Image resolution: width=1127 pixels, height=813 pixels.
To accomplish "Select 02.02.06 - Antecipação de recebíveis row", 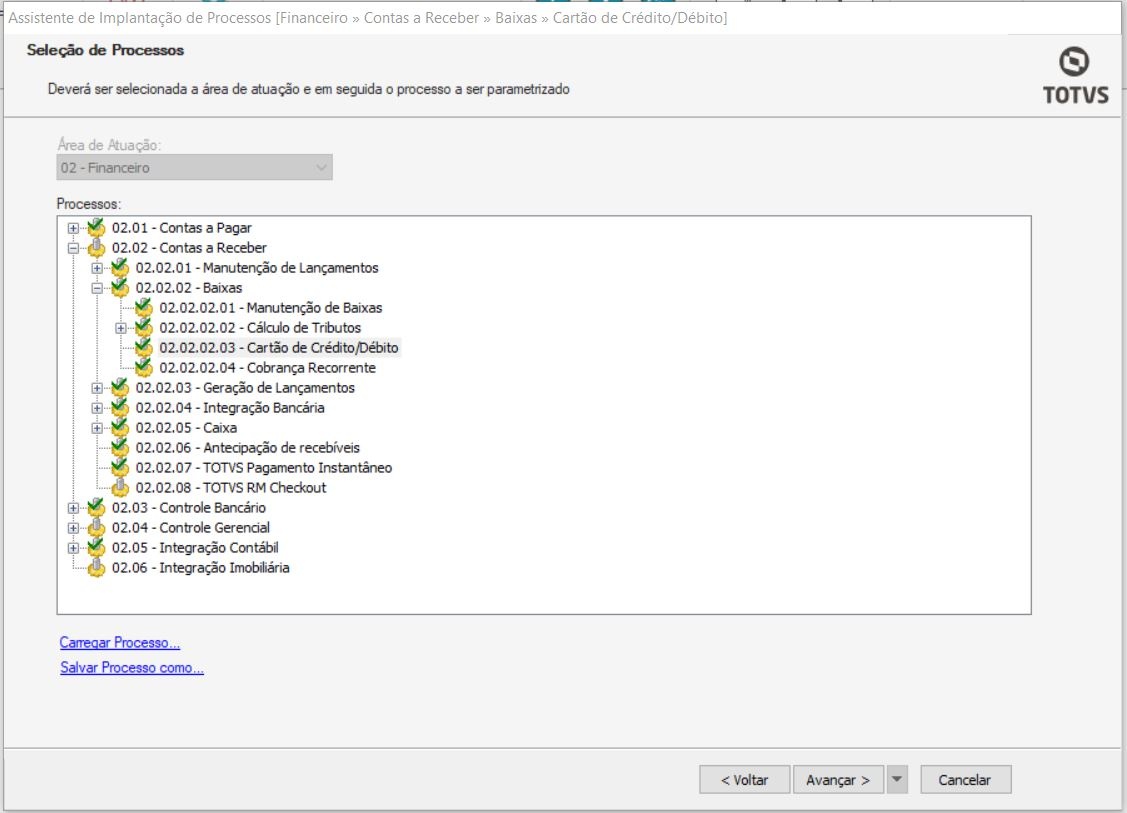I will pos(247,448).
